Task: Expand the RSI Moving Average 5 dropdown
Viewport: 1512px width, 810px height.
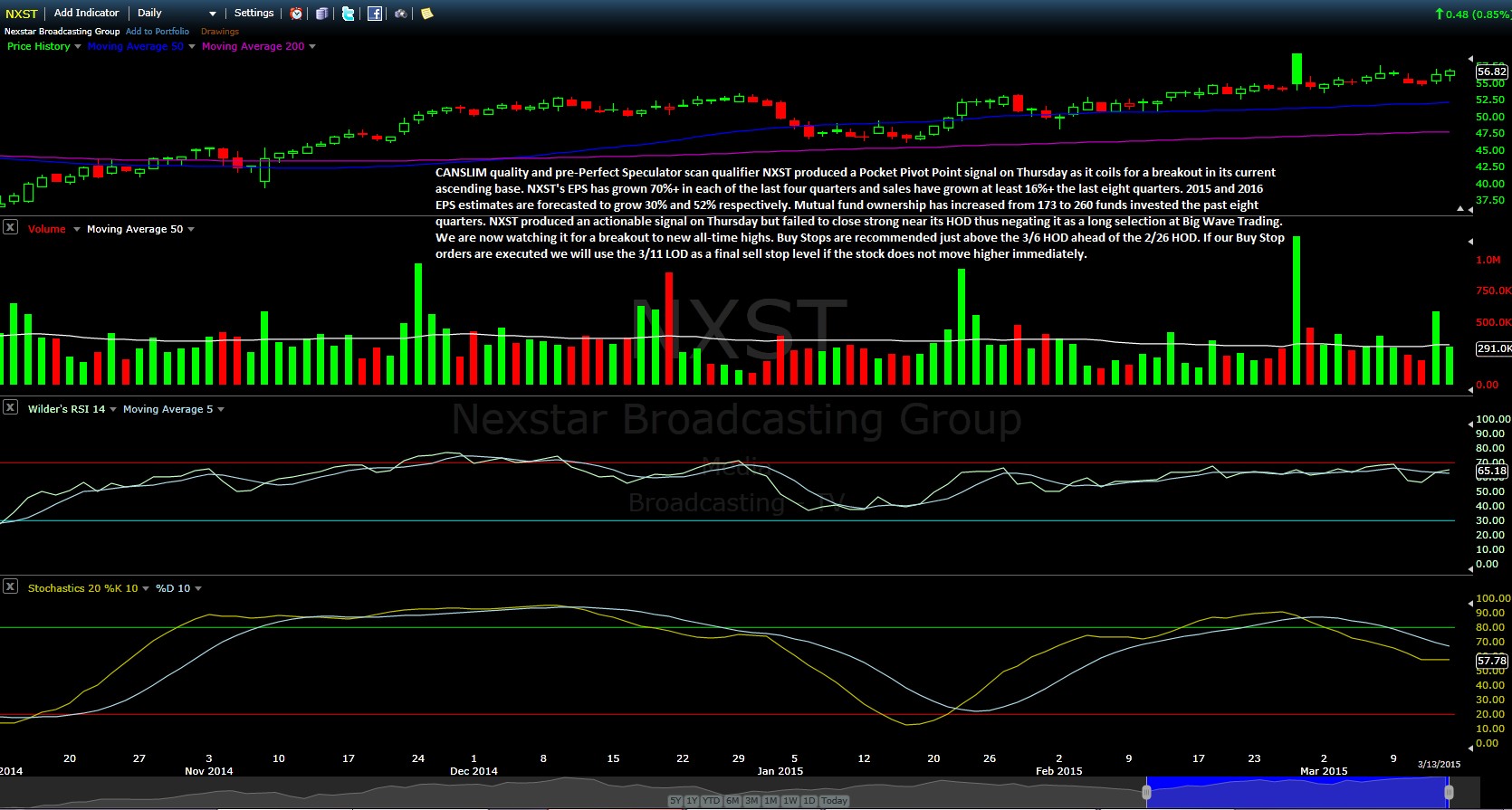Action: pyautogui.click(x=221, y=409)
